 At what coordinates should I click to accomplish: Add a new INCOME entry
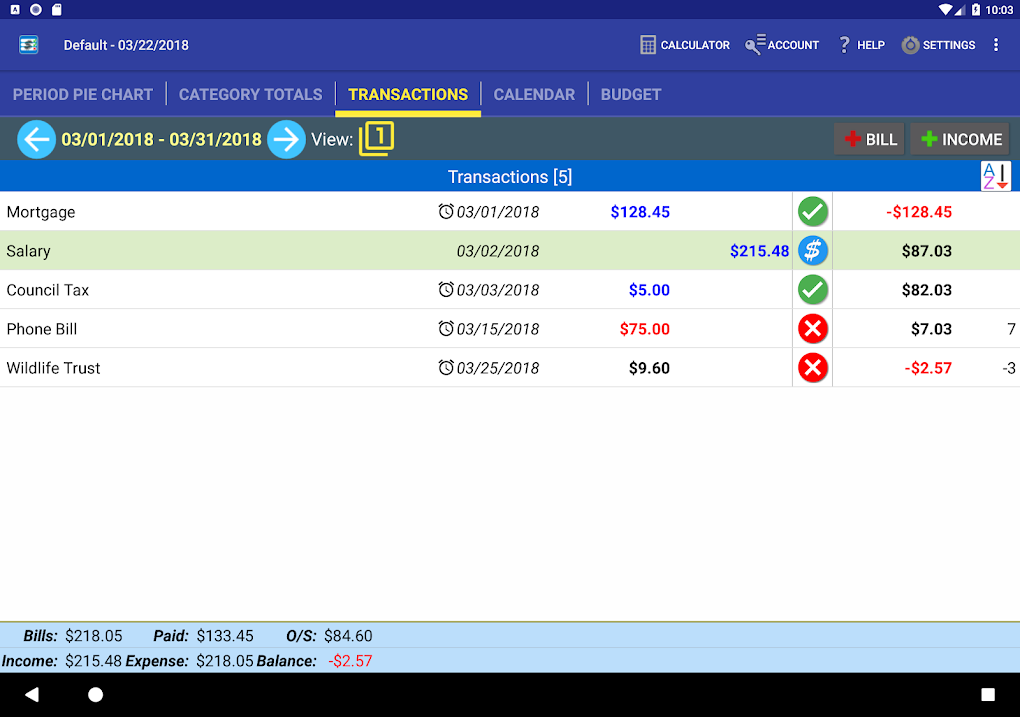coord(959,139)
